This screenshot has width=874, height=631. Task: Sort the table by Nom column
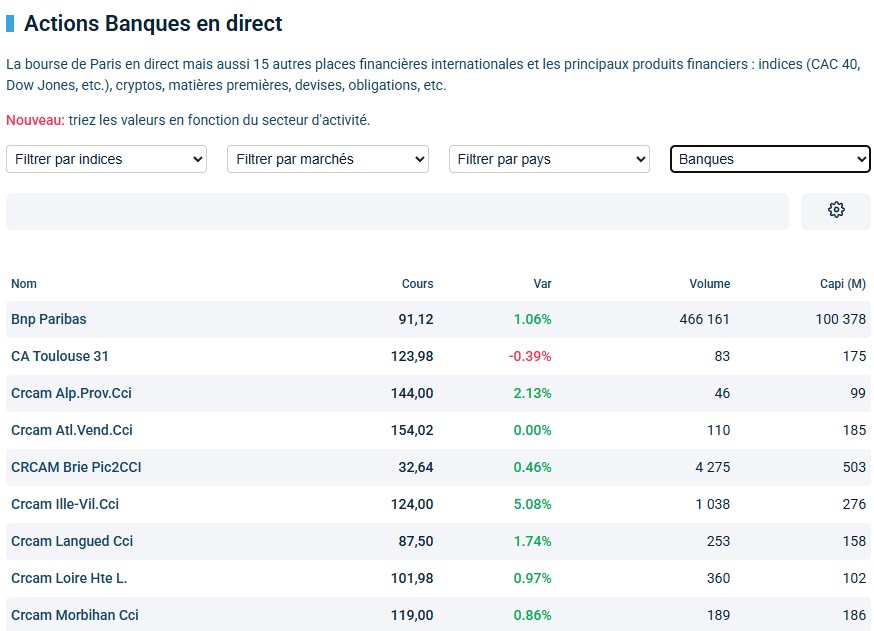(24, 284)
